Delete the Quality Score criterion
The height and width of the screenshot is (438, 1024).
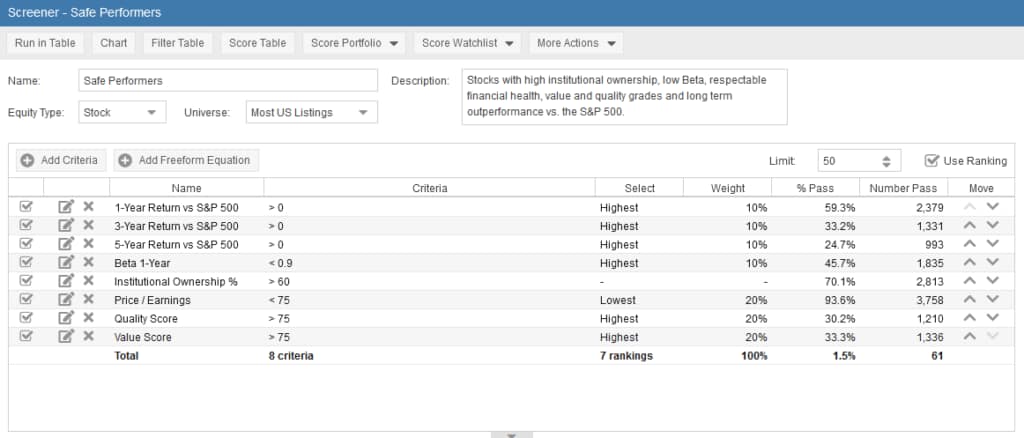coord(89,318)
